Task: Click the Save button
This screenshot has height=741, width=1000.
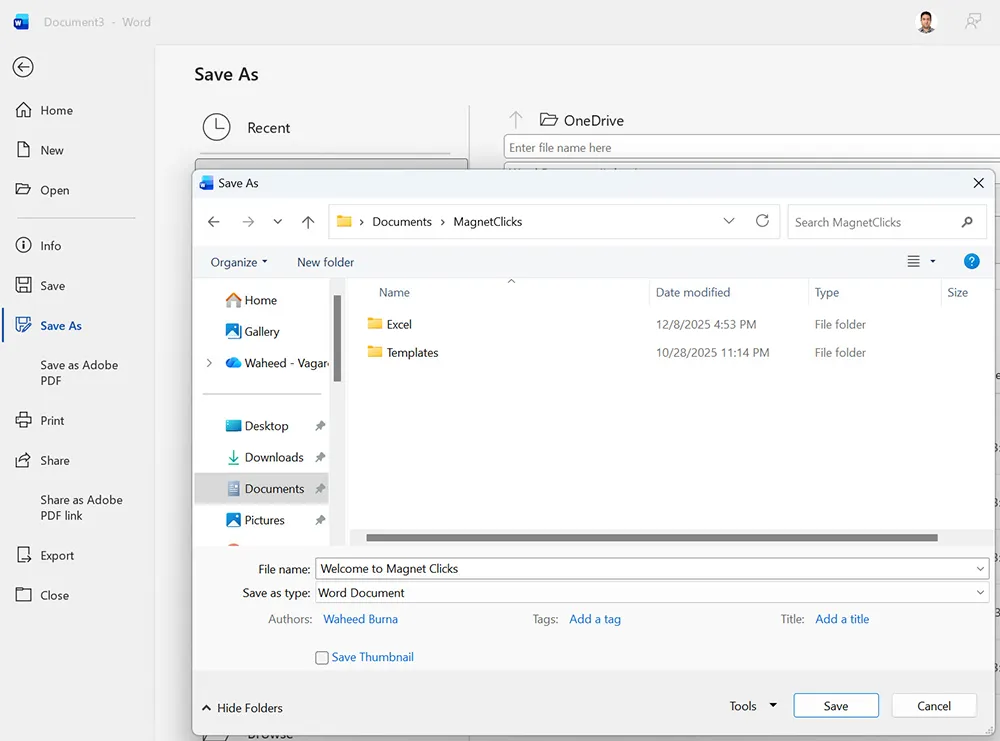Action: pos(835,705)
